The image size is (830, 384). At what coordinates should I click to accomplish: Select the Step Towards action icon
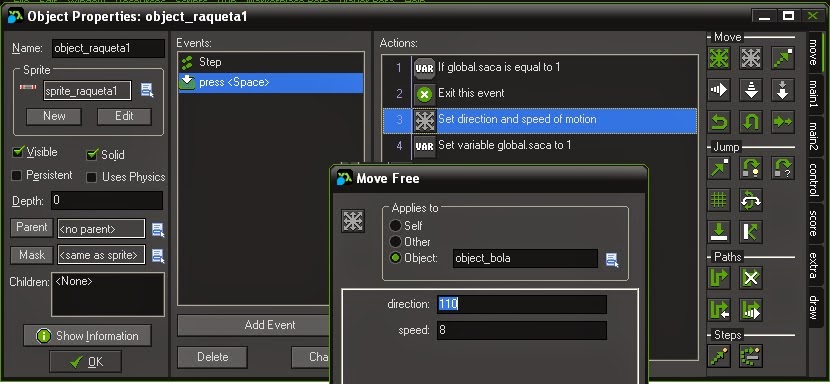(x=719, y=356)
